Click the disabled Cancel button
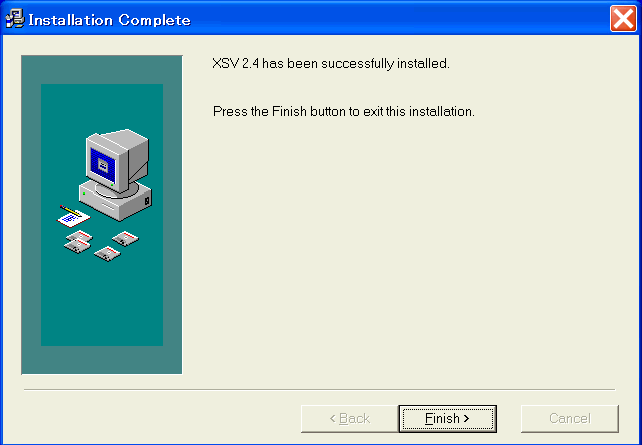 click(x=570, y=418)
